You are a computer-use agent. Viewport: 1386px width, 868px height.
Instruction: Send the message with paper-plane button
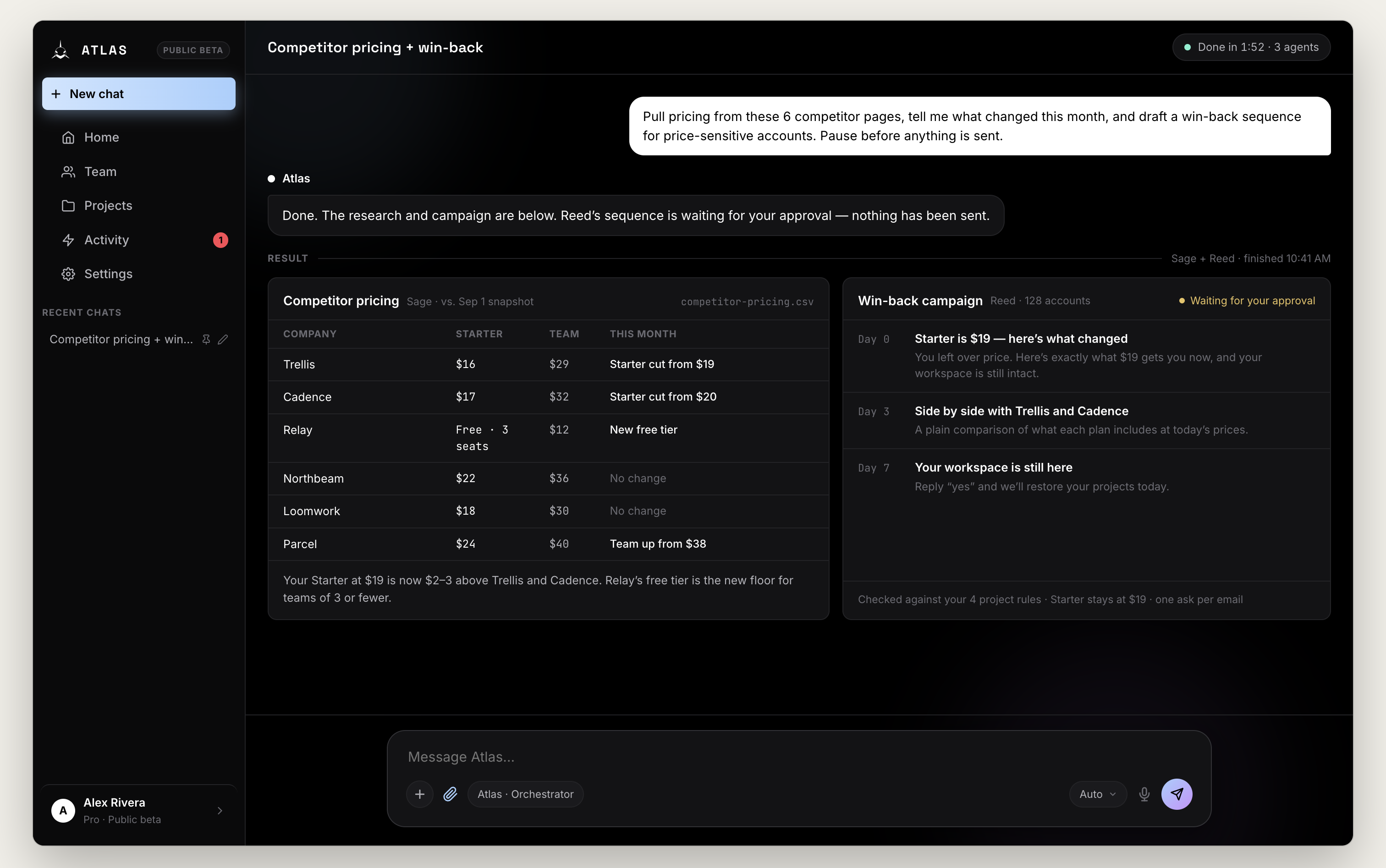(x=1177, y=794)
